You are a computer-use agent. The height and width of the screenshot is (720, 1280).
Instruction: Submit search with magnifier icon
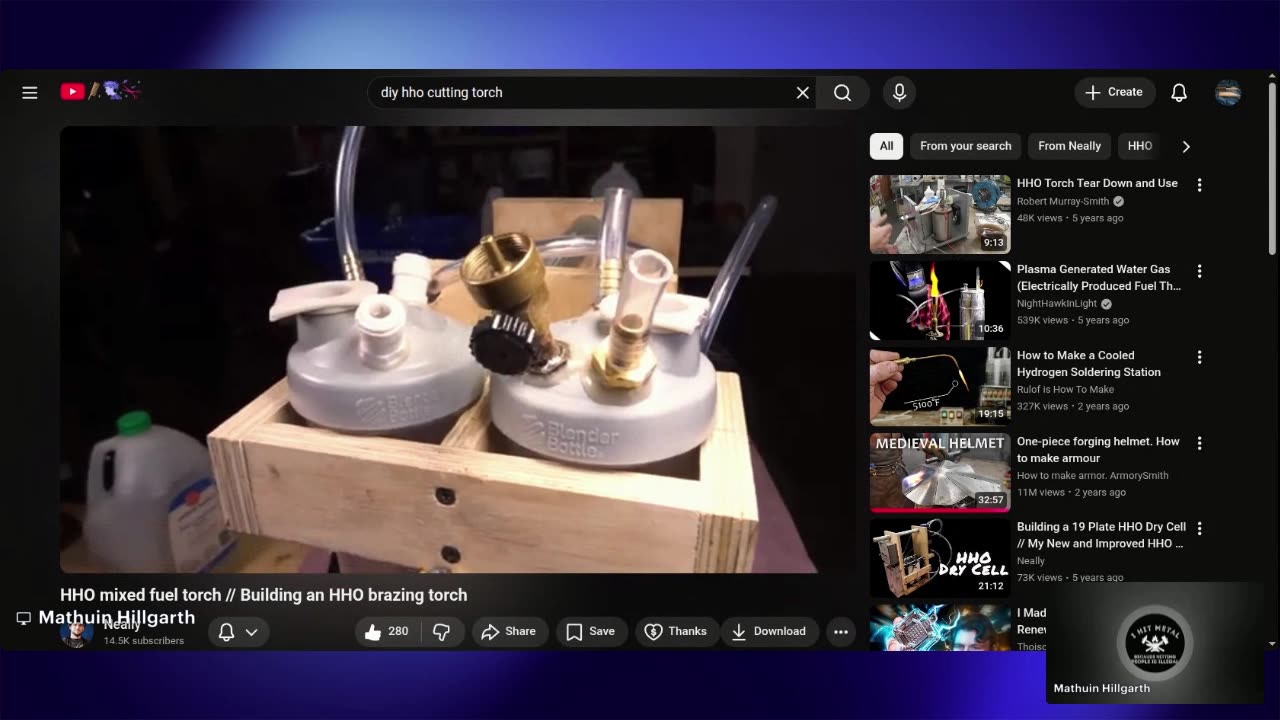(842, 92)
